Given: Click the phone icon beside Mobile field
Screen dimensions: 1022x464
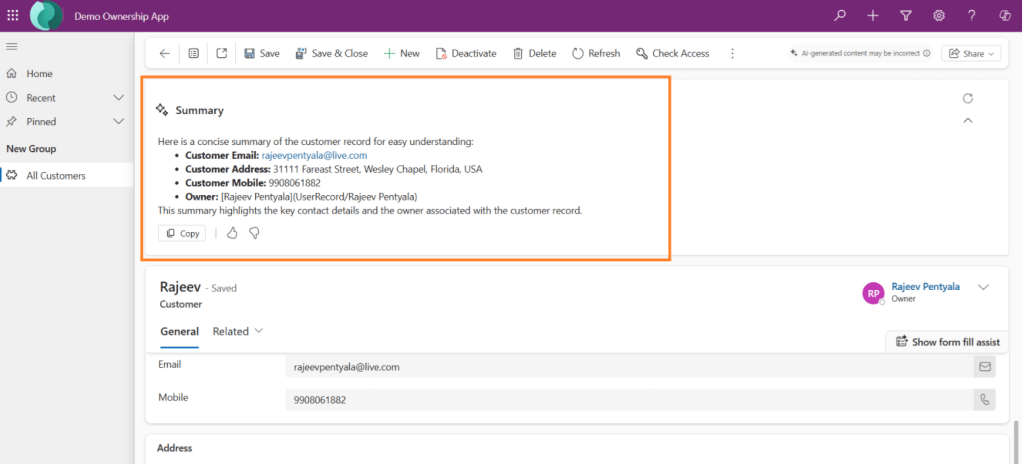Looking at the screenshot, I should point(985,400).
